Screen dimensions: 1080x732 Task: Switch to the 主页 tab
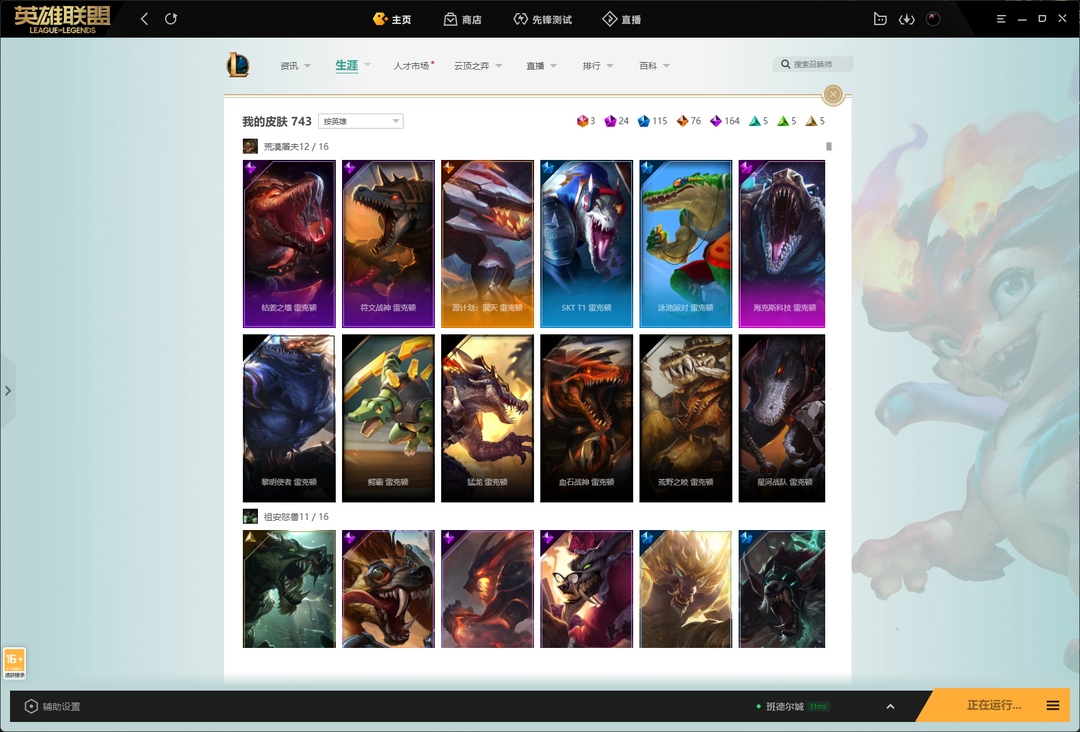coord(392,19)
